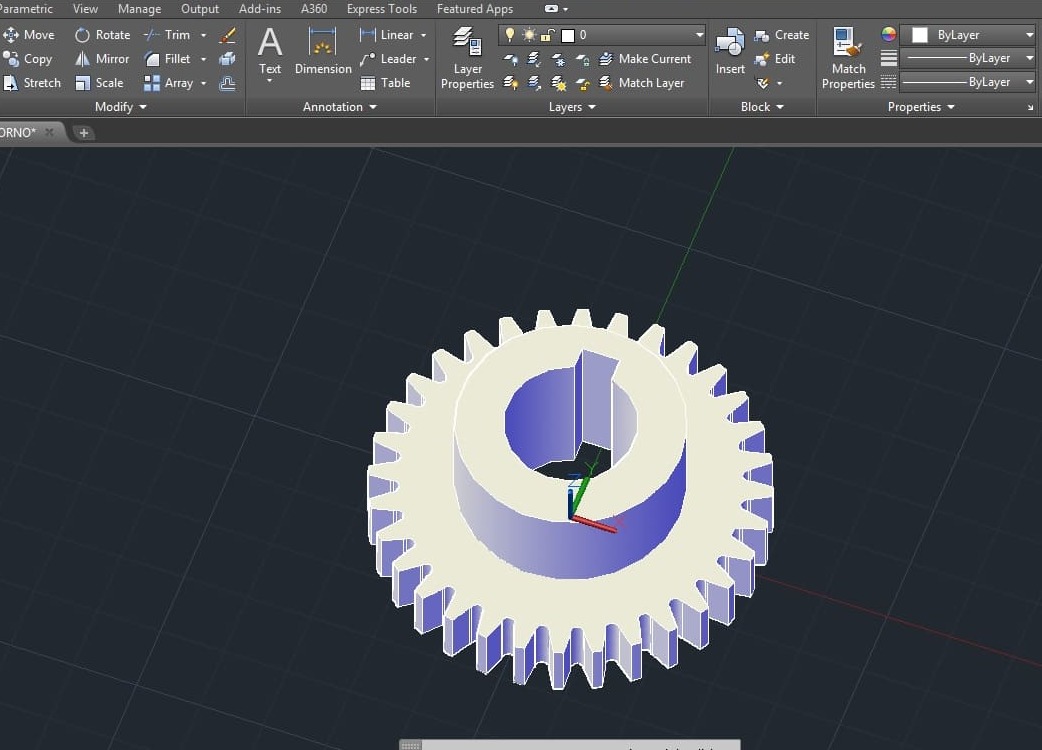Viewport: 1042px width, 750px height.
Task: Open the Linetype ByLayer dropdown
Action: pyautogui.click(x=967, y=82)
